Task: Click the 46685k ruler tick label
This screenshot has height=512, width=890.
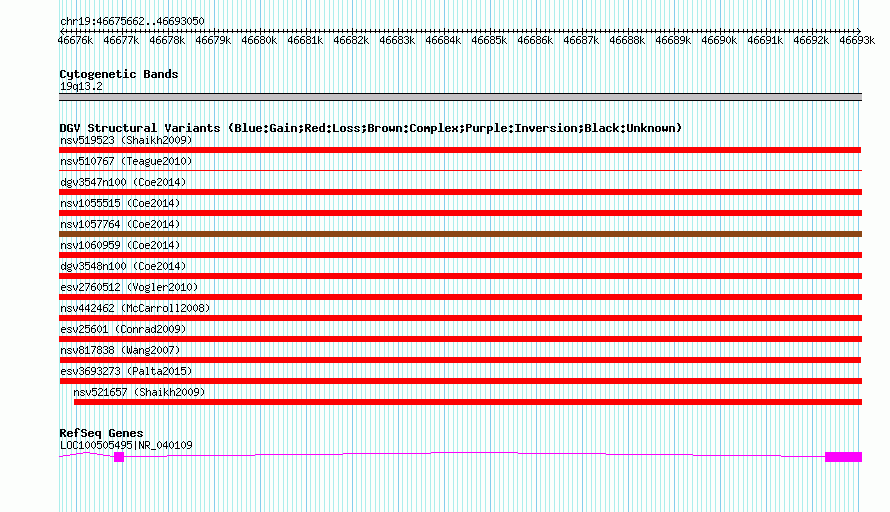Action: [x=489, y=41]
